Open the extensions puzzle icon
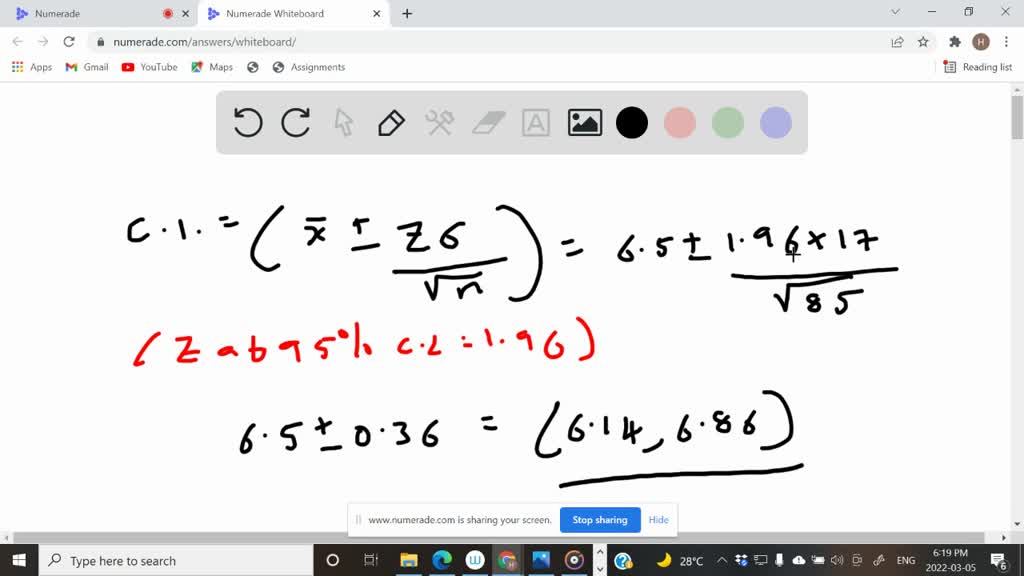The image size is (1024, 576). point(955,42)
